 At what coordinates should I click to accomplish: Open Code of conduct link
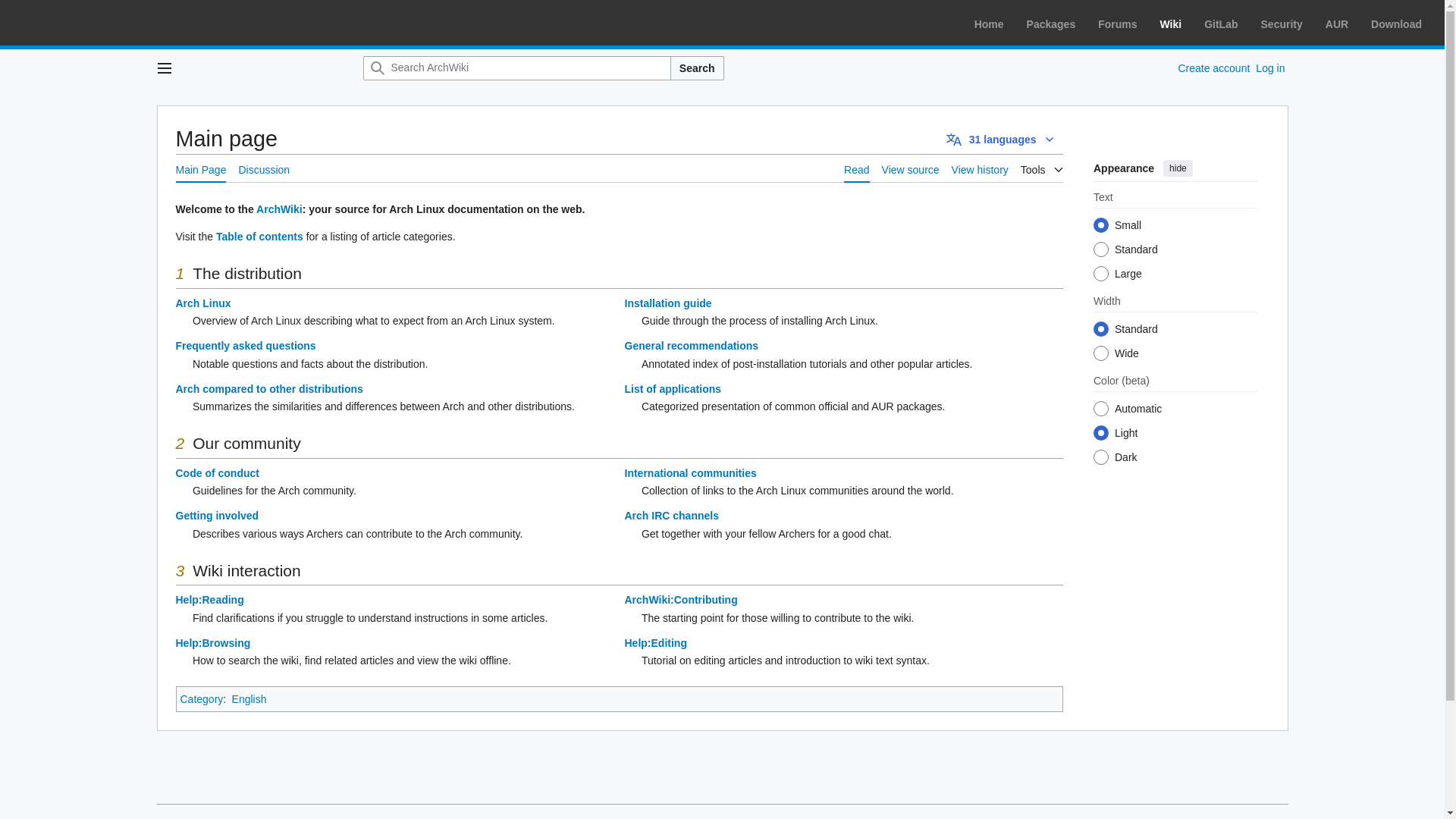tap(218, 473)
